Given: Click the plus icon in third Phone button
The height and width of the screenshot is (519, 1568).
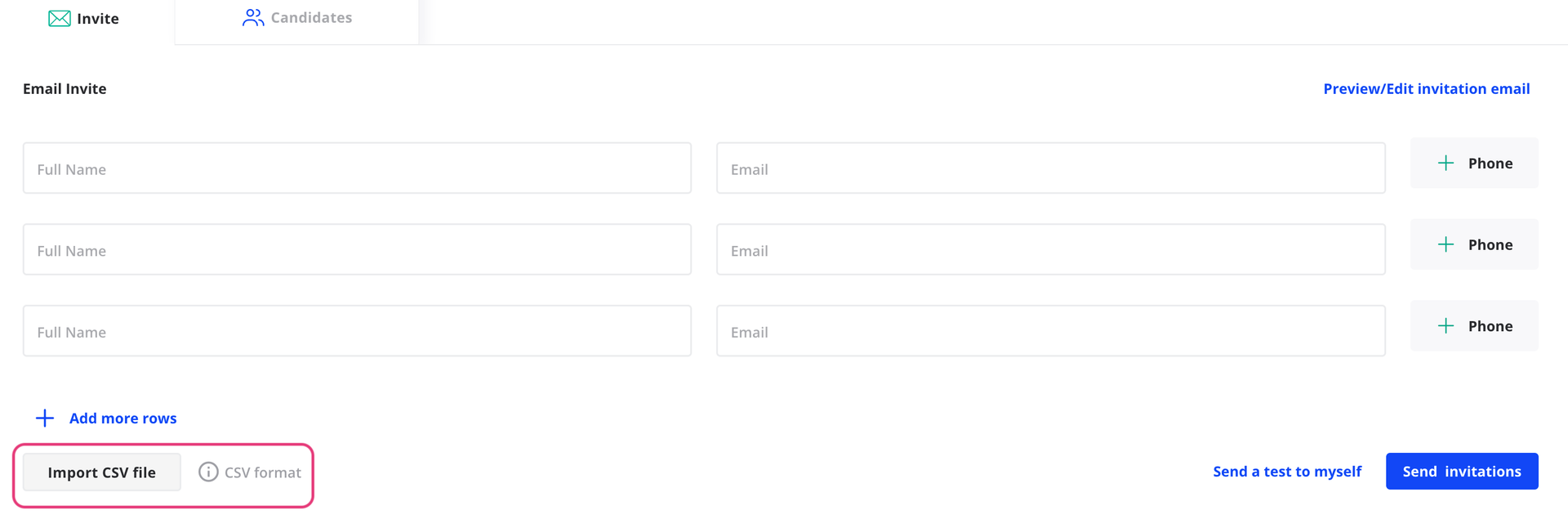Looking at the screenshot, I should click(1445, 326).
